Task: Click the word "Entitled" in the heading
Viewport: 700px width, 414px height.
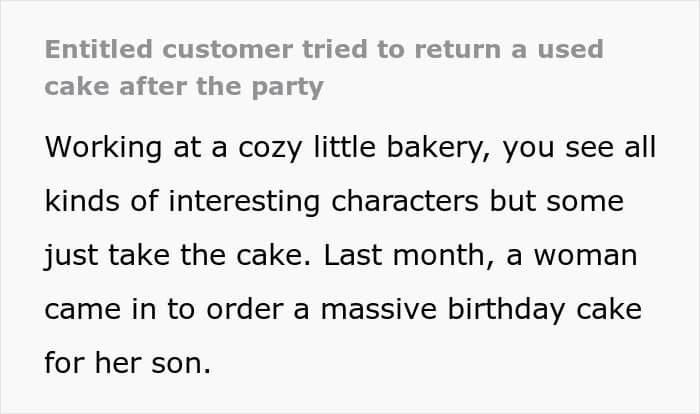Action: point(96,50)
